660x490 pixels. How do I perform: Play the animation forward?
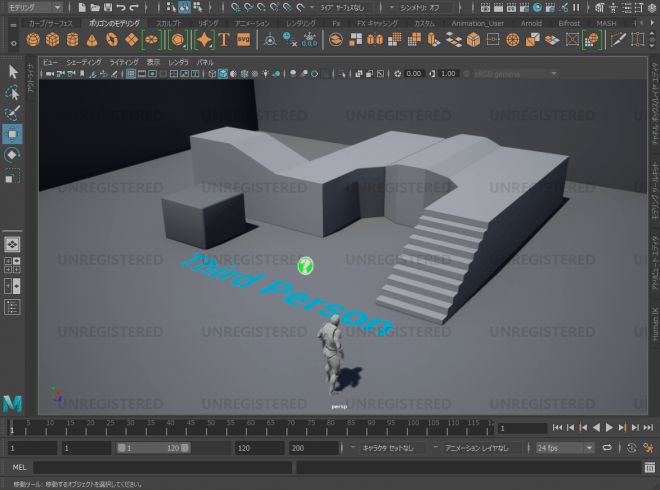609,428
